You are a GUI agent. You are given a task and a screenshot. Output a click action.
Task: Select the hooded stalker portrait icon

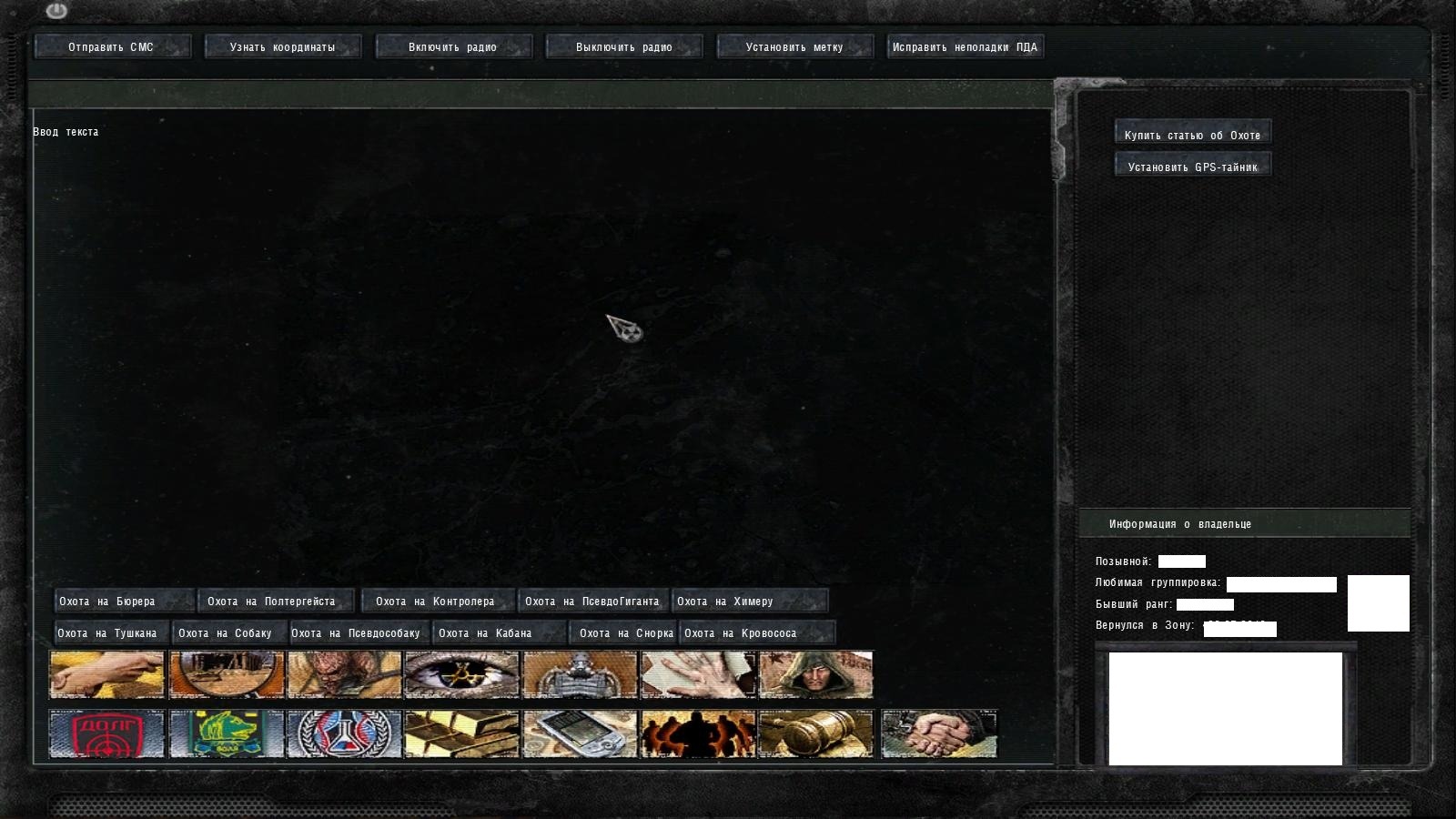pos(816,674)
